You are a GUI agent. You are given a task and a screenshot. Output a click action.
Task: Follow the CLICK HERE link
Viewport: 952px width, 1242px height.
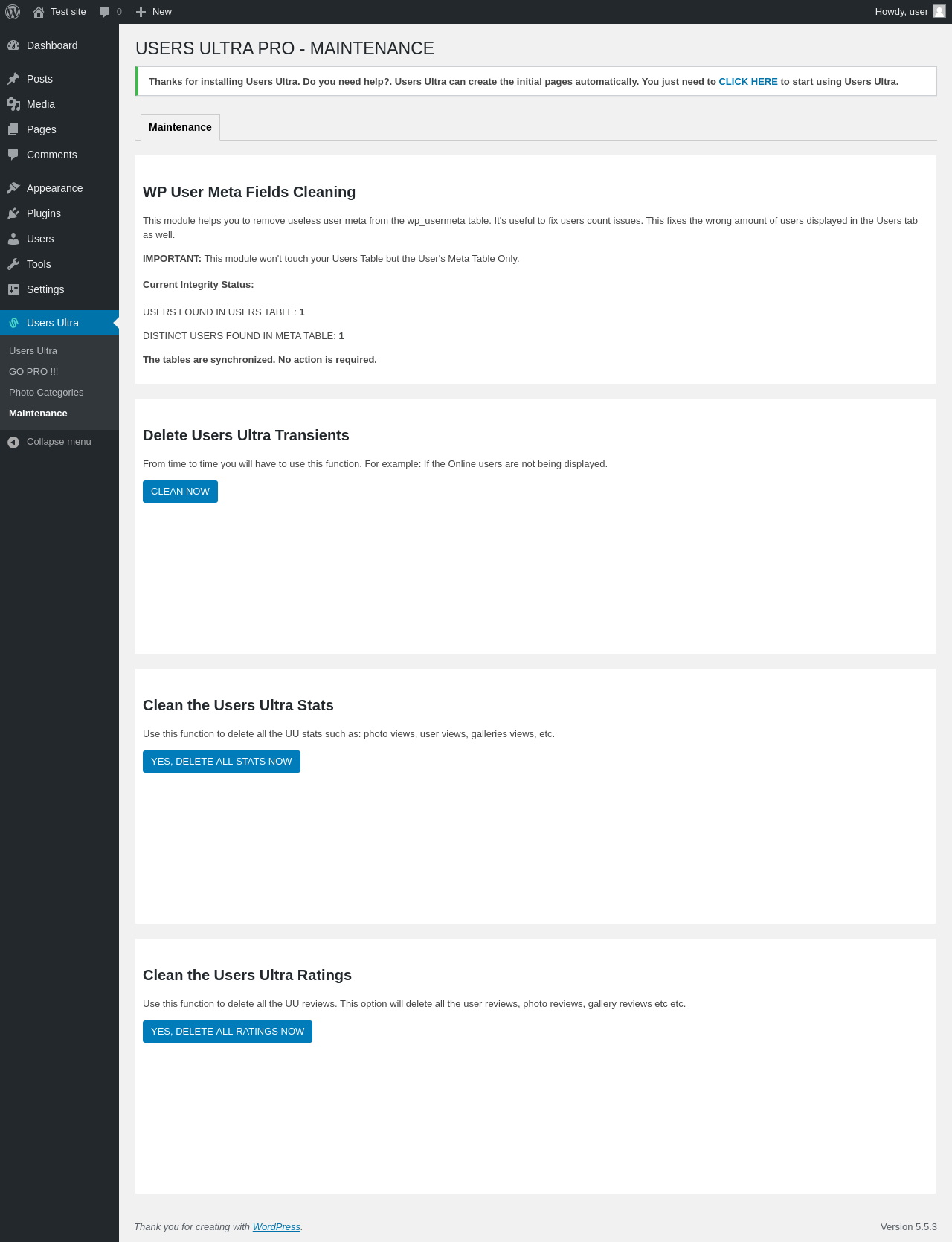pyautogui.click(x=748, y=82)
